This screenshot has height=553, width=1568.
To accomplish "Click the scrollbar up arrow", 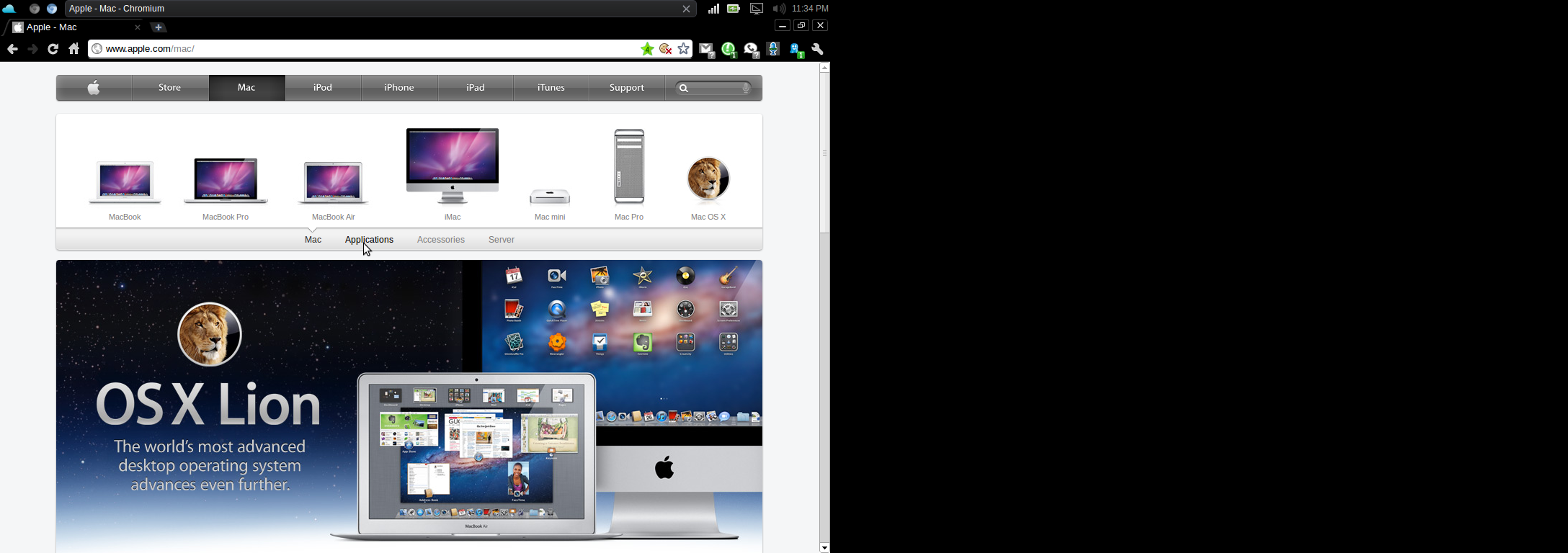I will coord(824,68).
